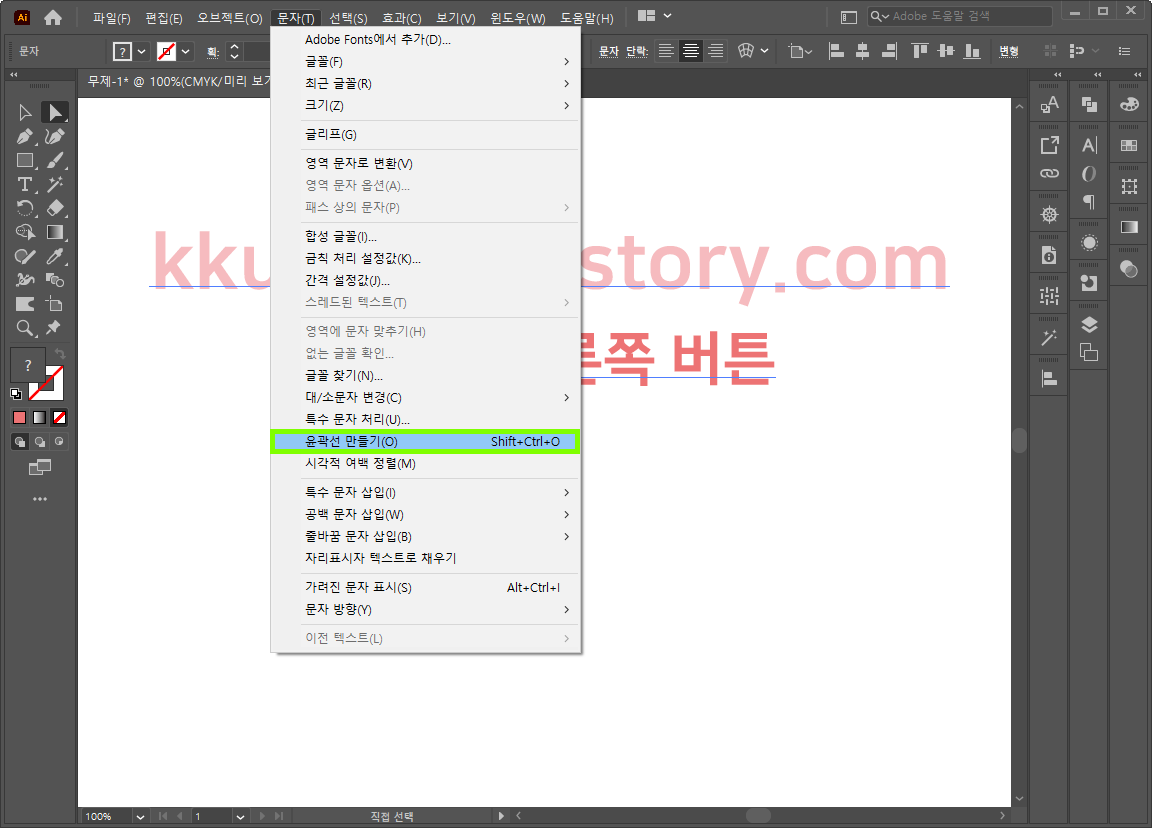The height and width of the screenshot is (828, 1152).
Task: Enable Draw Normal mode
Action: pos(20,442)
